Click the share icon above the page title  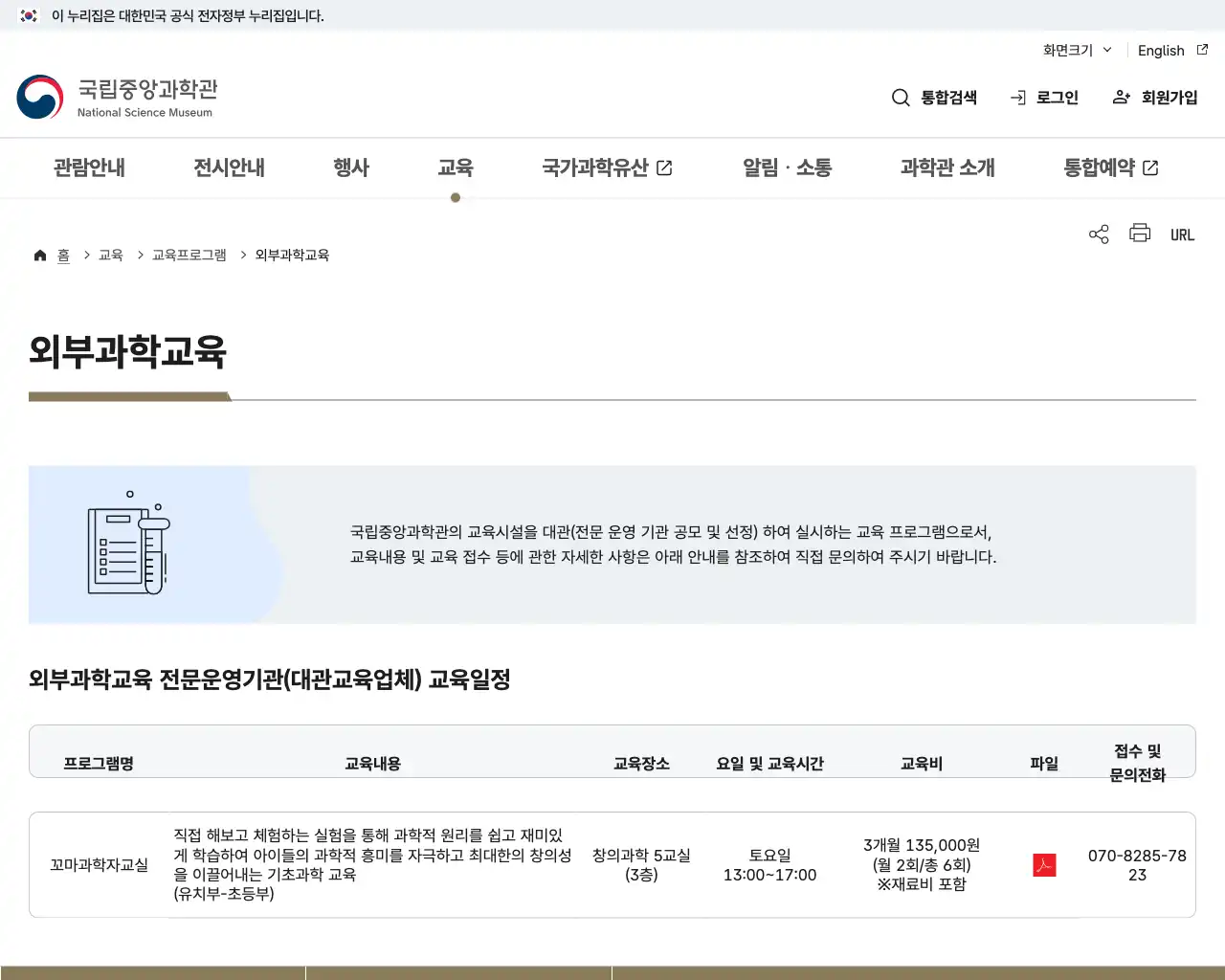[1098, 233]
